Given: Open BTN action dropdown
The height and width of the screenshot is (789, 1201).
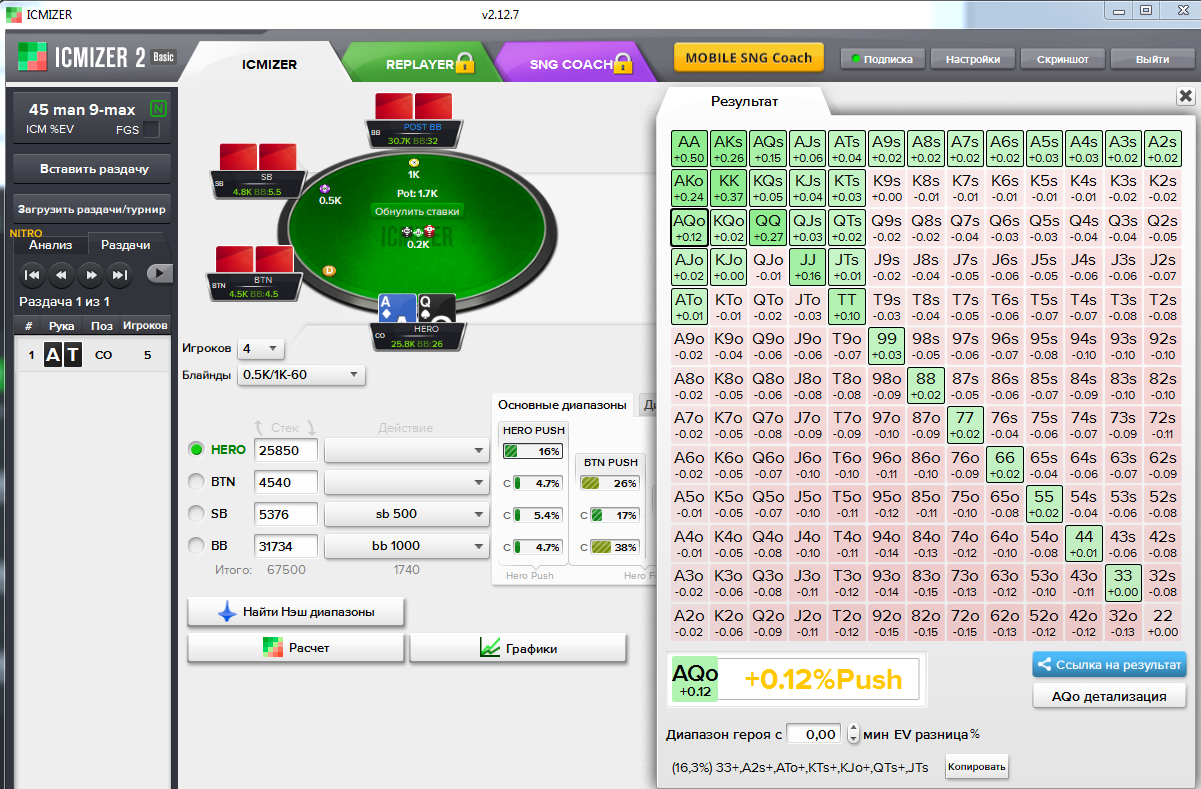Looking at the screenshot, I should 406,482.
